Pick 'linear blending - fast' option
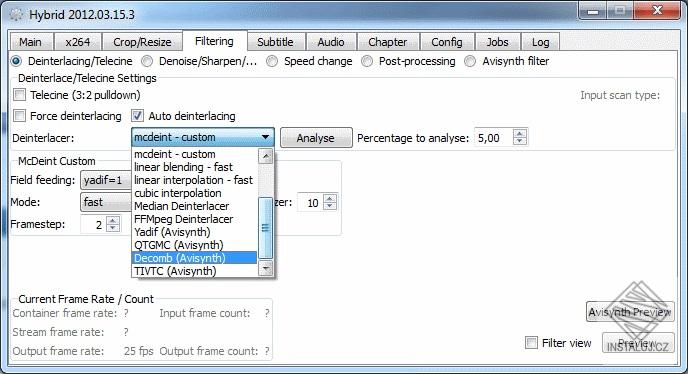This screenshot has height=374, width=688. point(194,167)
